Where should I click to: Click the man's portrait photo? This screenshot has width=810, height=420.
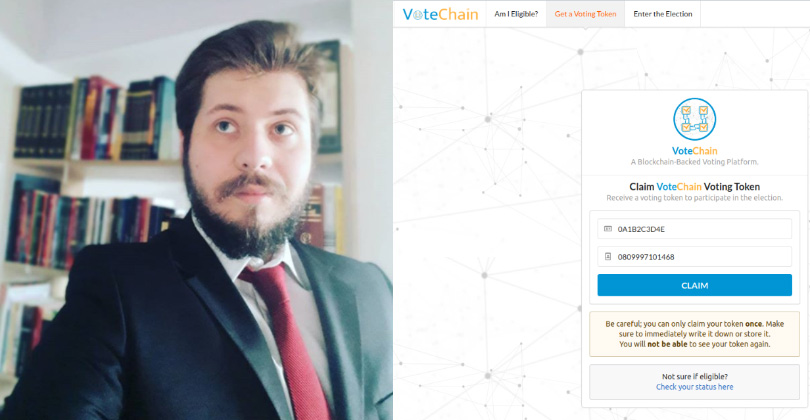pos(196,210)
